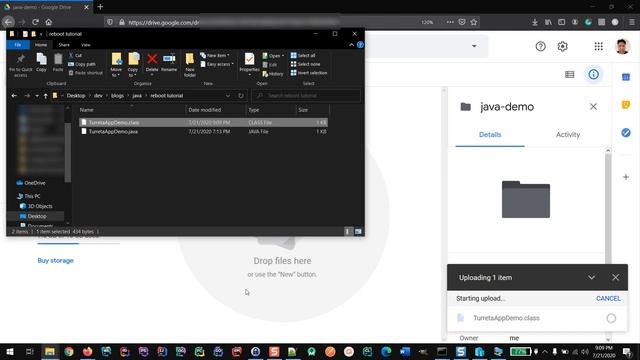Switch to Explorer Home tab
This screenshot has width=640, height=360.
[x=41, y=44]
